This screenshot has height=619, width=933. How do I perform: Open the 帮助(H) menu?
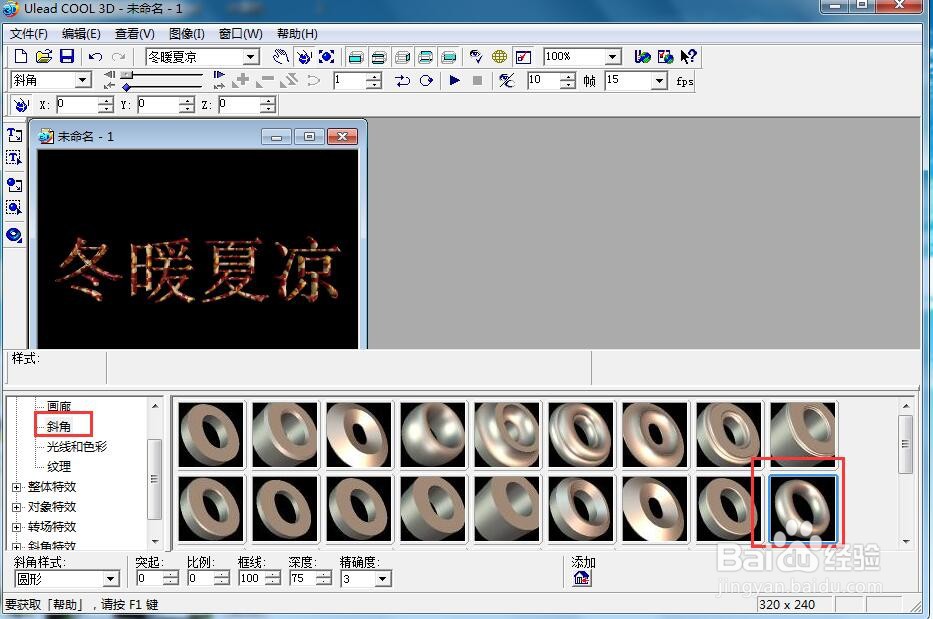298,34
